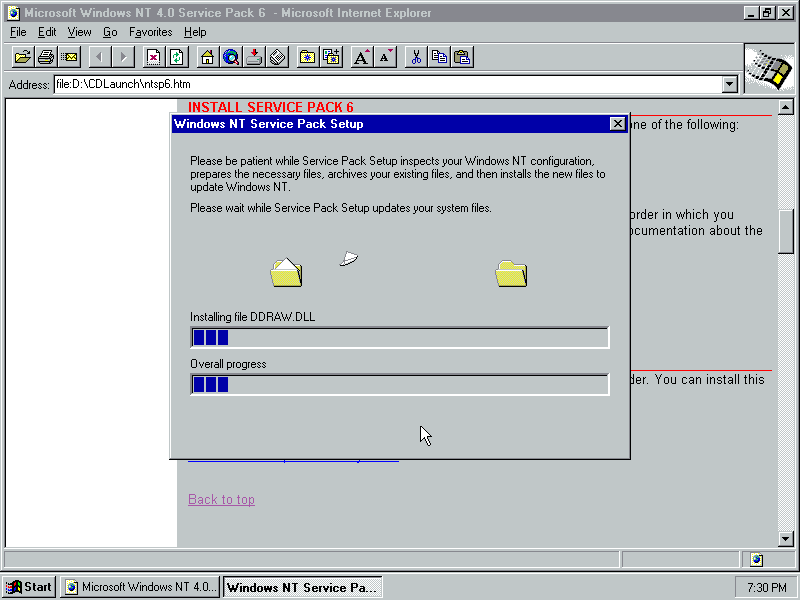800x600 pixels.
Task: Click the Print toolbar icon
Action: pos(45,57)
